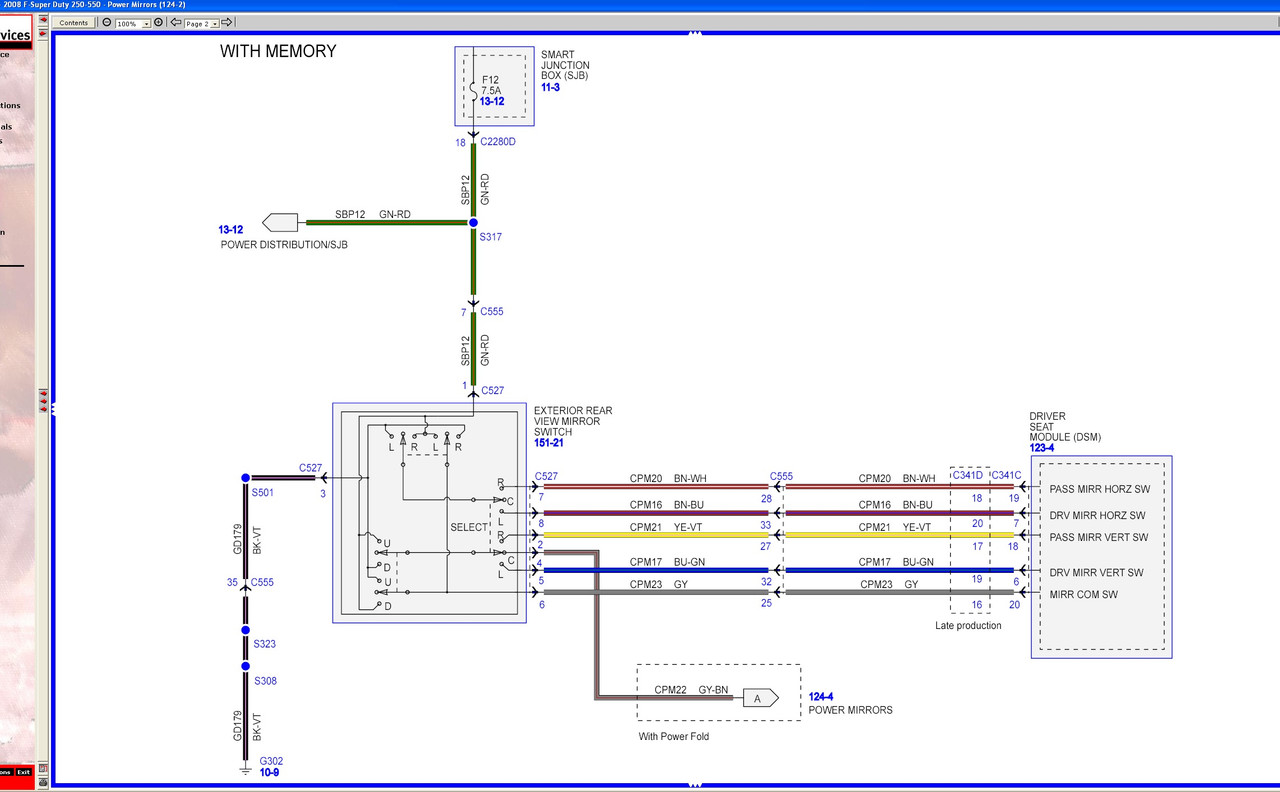Click the lower red arrow icon beside the logo
Screen dimensions: 1280x792
[x=43, y=35]
